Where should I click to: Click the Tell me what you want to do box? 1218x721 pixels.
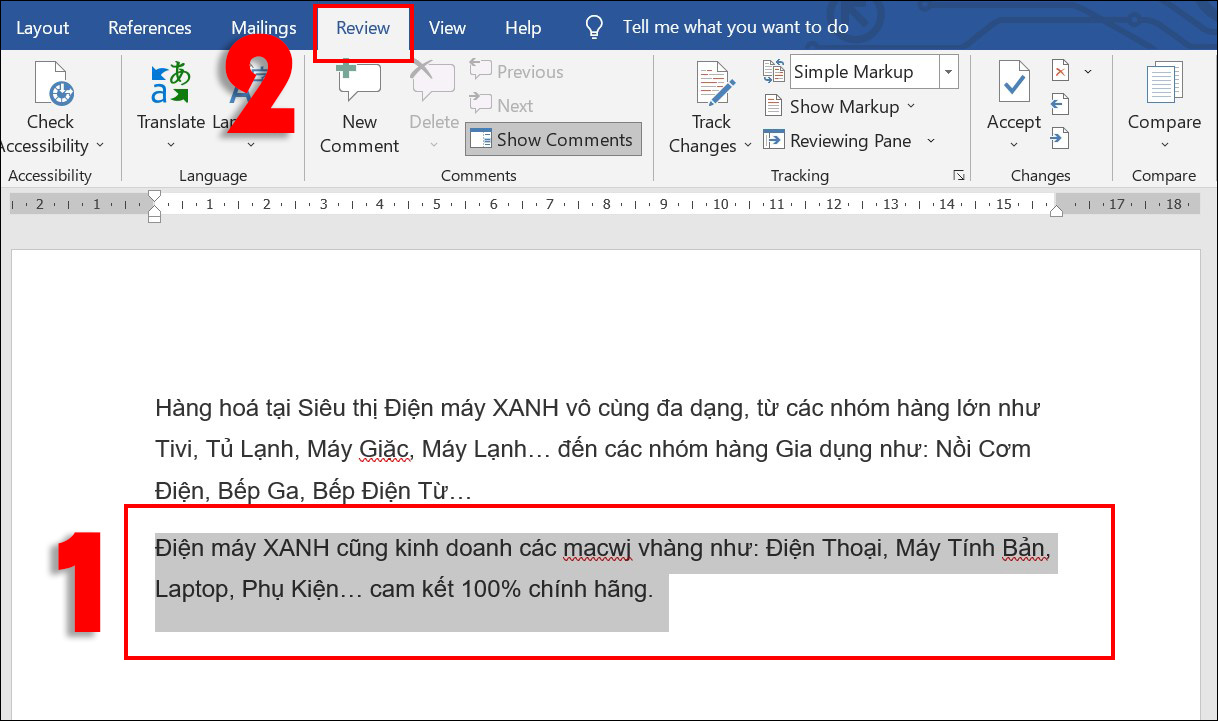pos(735,27)
